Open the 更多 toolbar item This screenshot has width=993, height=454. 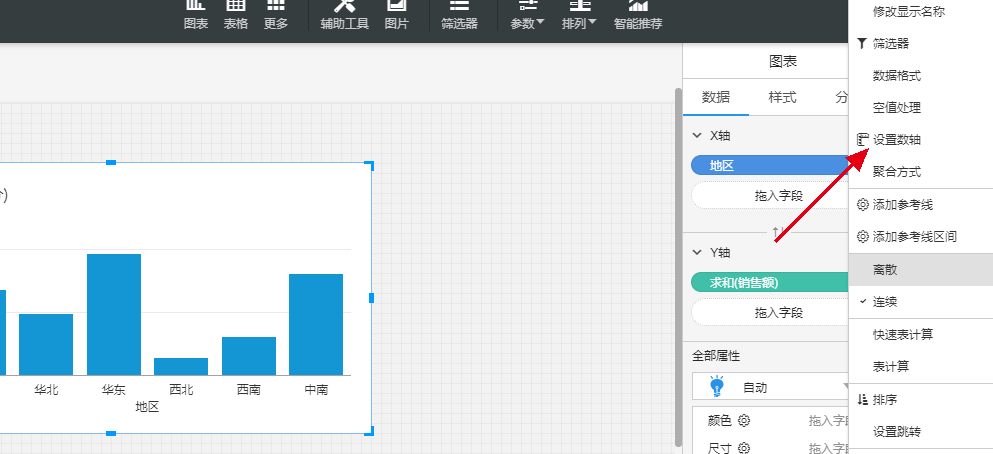coord(275,16)
